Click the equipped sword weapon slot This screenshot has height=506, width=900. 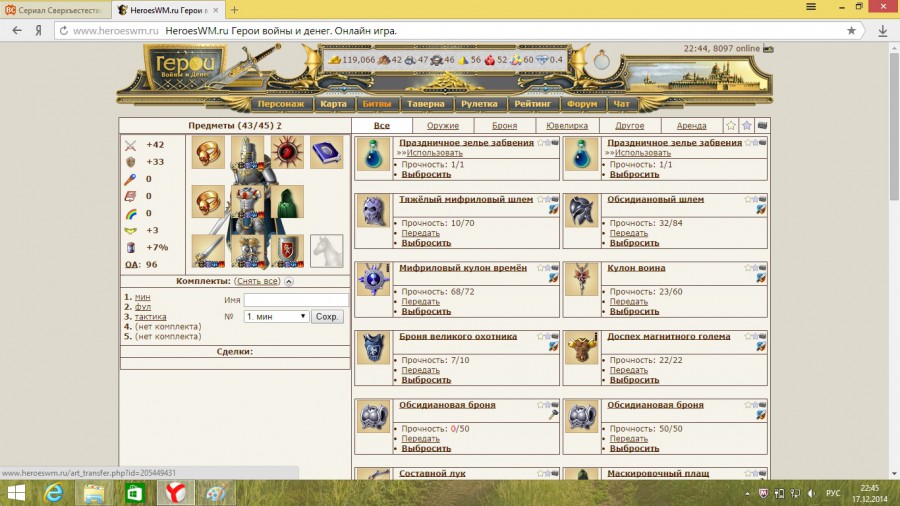[x=208, y=251]
